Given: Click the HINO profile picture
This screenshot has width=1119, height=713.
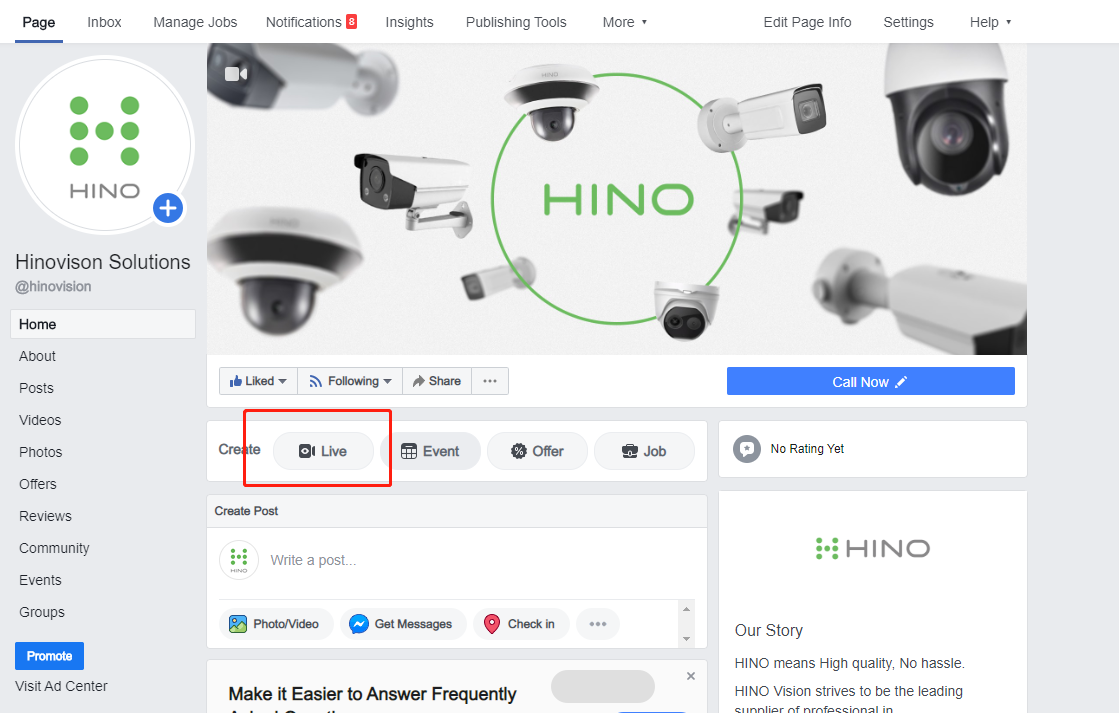Looking at the screenshot, I should [104, 145].
